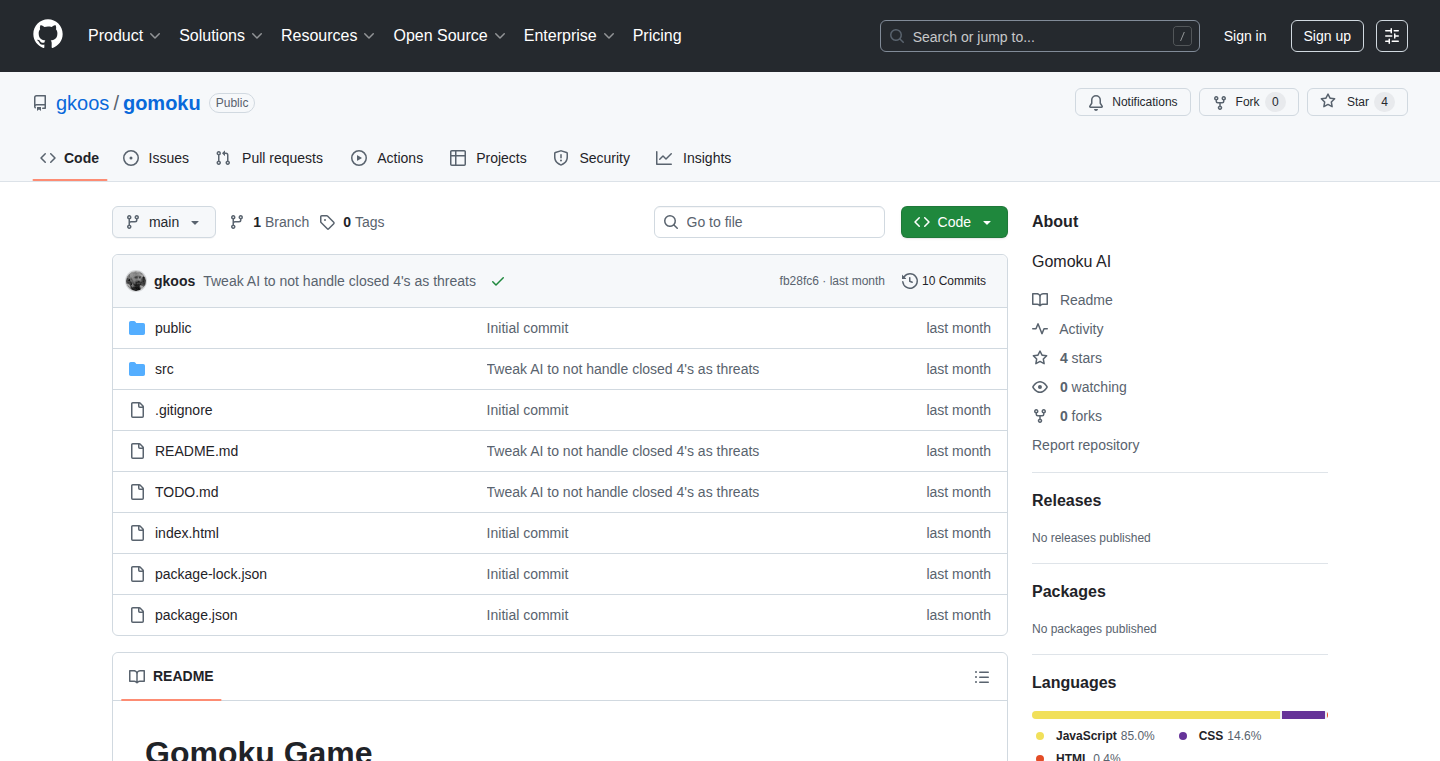Viewport: 1440px width, 761px height.
Task: Fork the repository with Fork button
Action: point(1248,102)
